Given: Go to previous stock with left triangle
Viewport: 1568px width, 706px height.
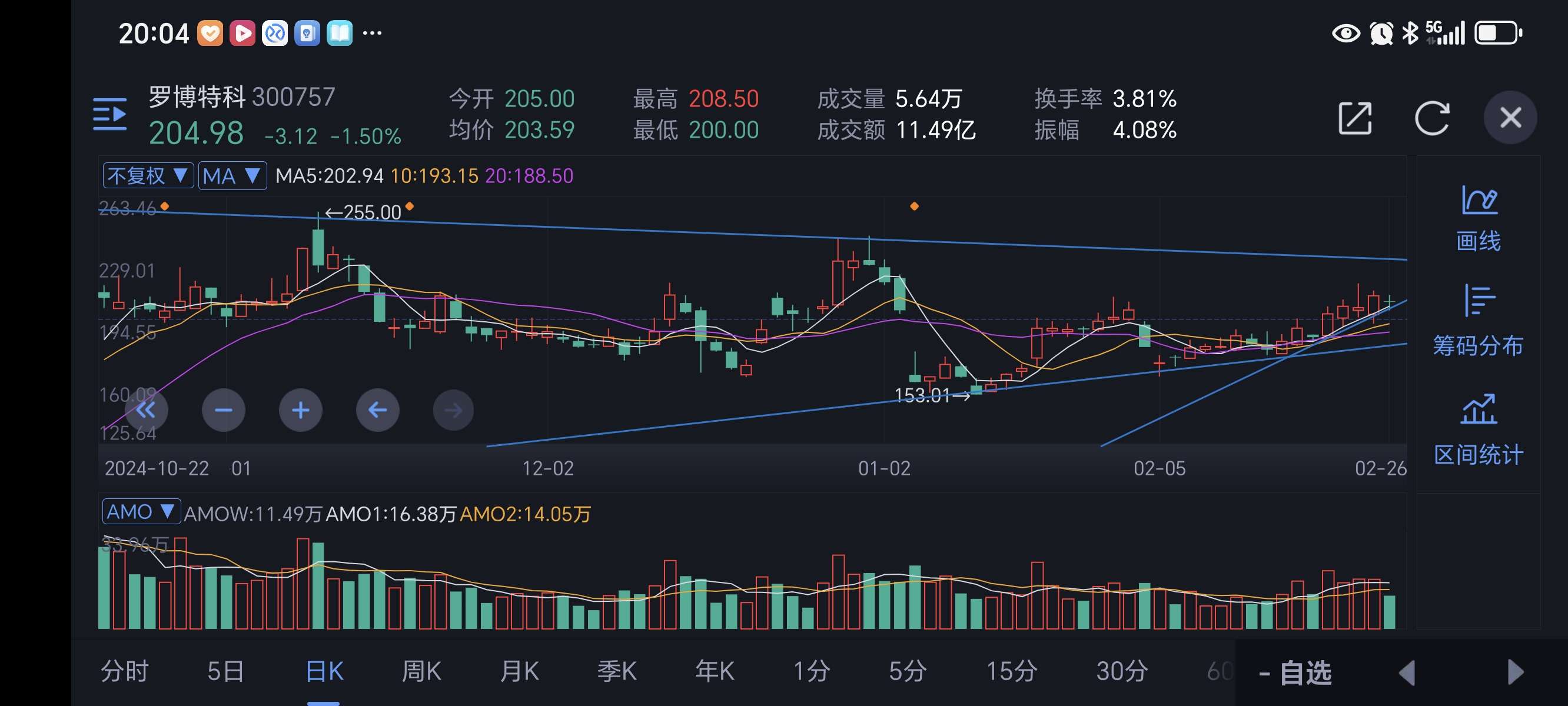Looking at the screenshot, I should (x=1407, y=673).
